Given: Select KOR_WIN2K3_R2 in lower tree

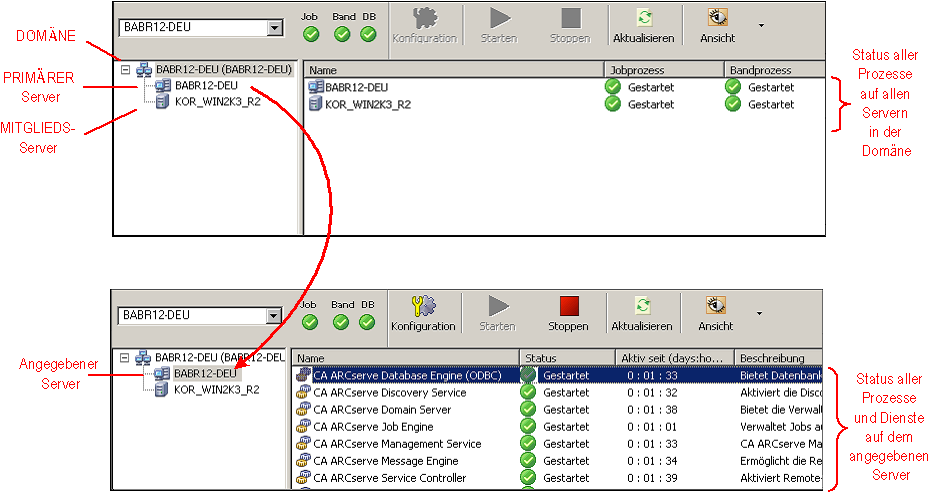Looking at the screenshot, I should tap(216, 390).
